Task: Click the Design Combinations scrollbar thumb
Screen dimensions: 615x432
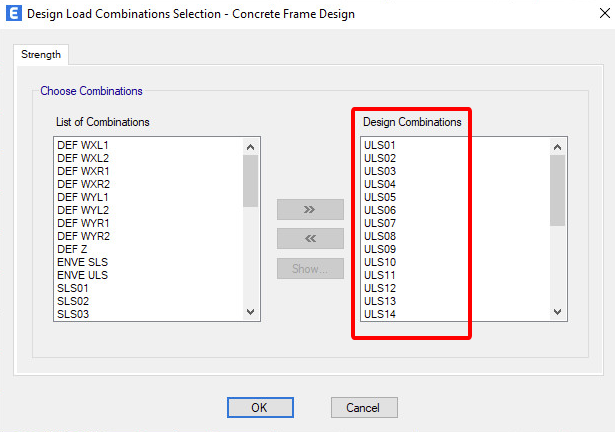Action: 557,188
